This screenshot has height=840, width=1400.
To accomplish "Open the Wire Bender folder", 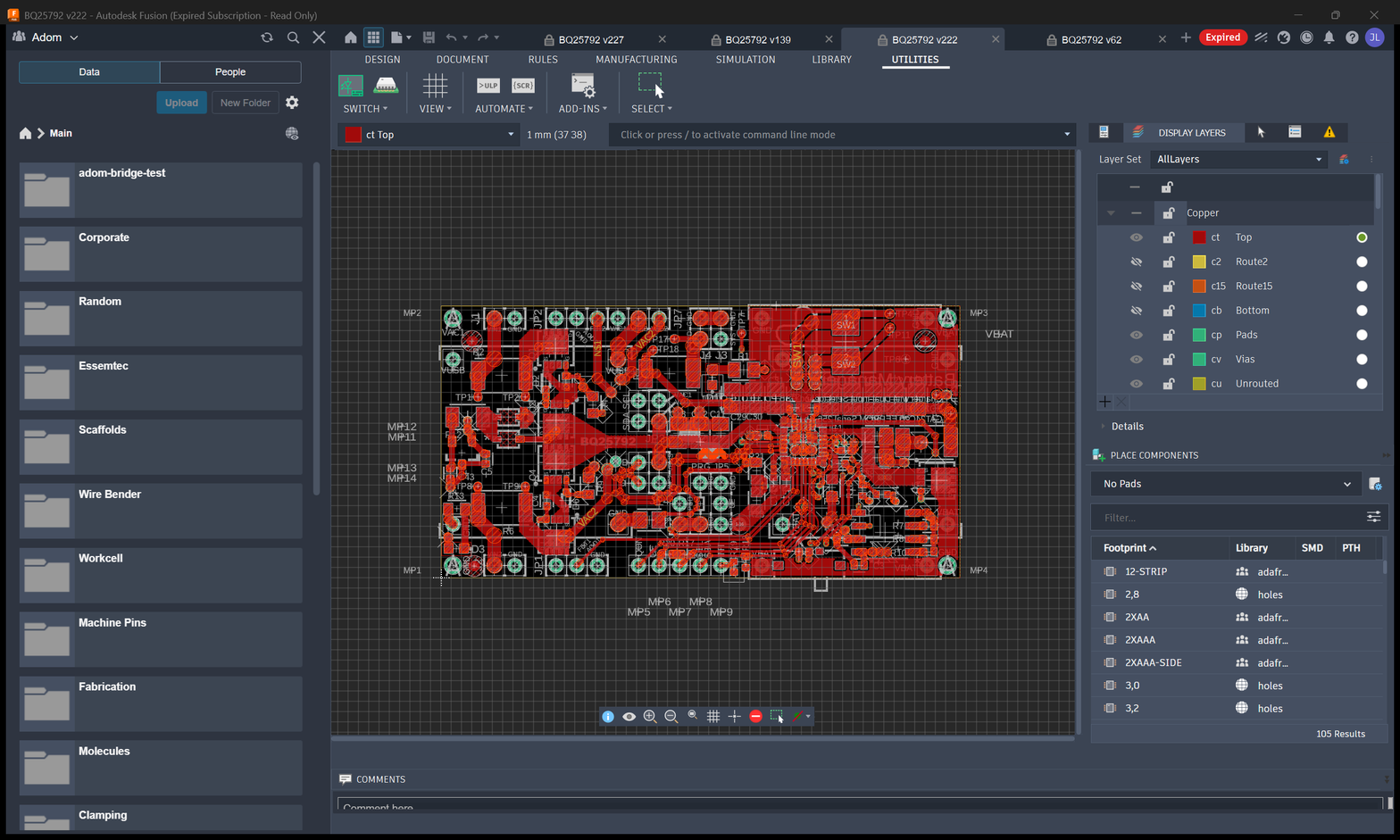I will coord(161,511).
